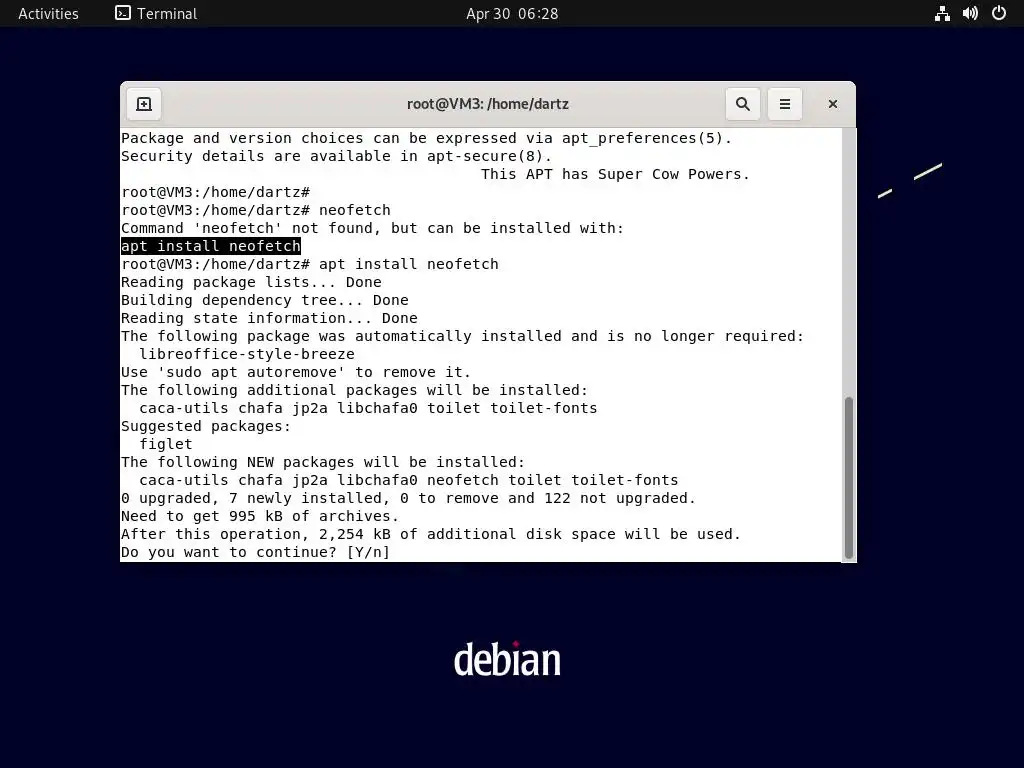Click the power icon in top bar

pos(999,14)
